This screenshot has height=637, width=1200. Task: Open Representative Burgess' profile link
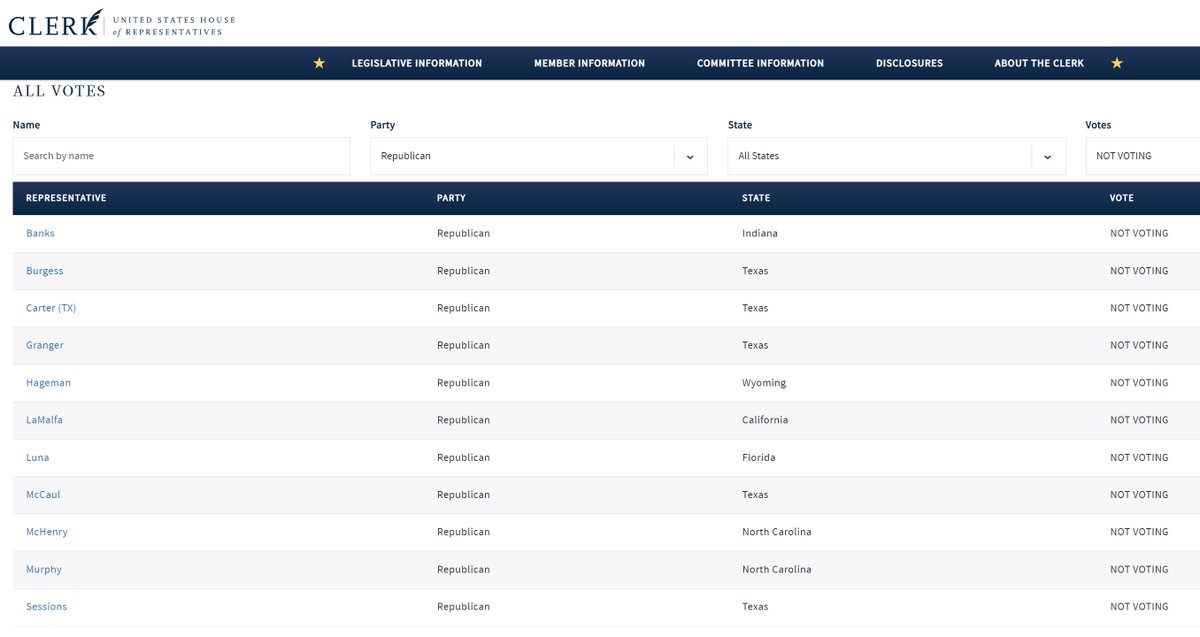(44, 271)
